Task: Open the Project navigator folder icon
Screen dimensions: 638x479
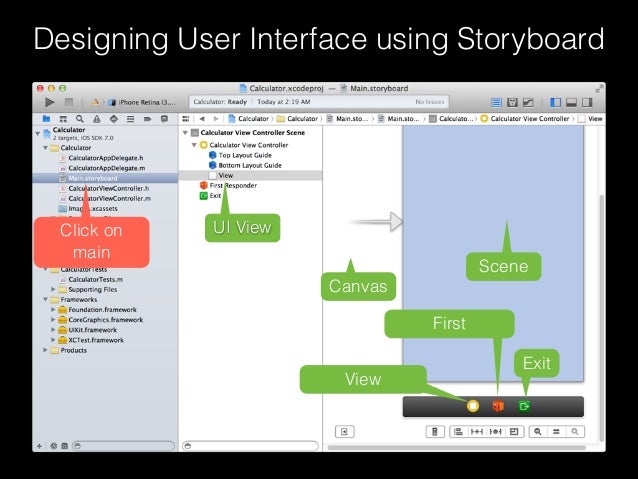Action: click(x=46, y=119)
